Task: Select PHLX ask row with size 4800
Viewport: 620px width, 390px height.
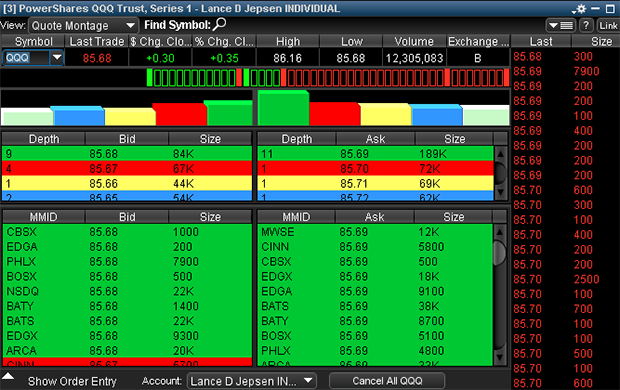Action: [x=375, y=350]
